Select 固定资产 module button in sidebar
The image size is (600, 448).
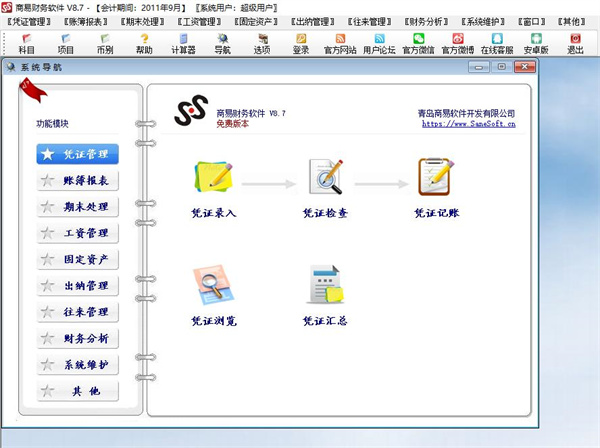(77, 259)
